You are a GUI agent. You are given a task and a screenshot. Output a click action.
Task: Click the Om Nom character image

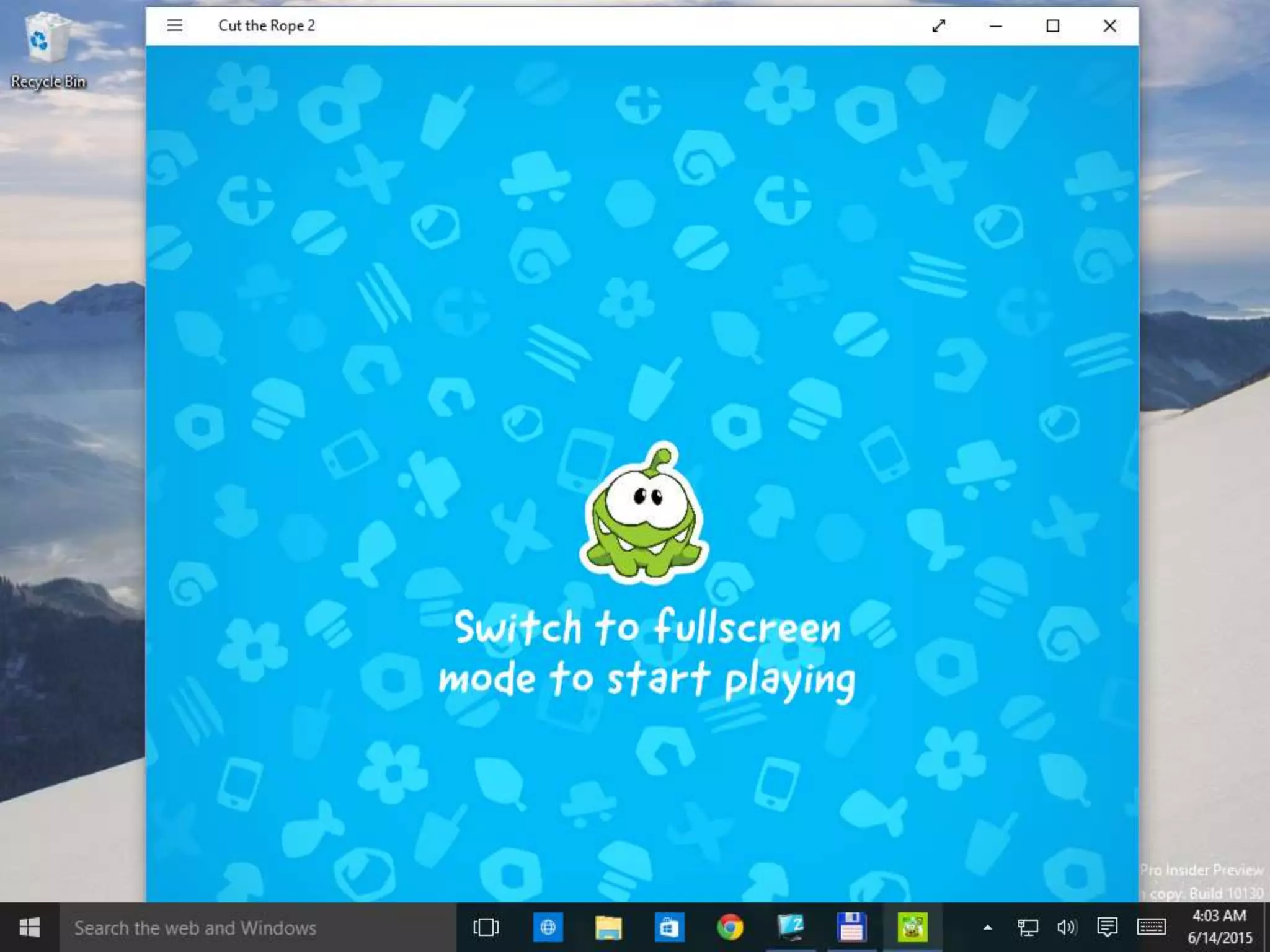tap(644, 514)
